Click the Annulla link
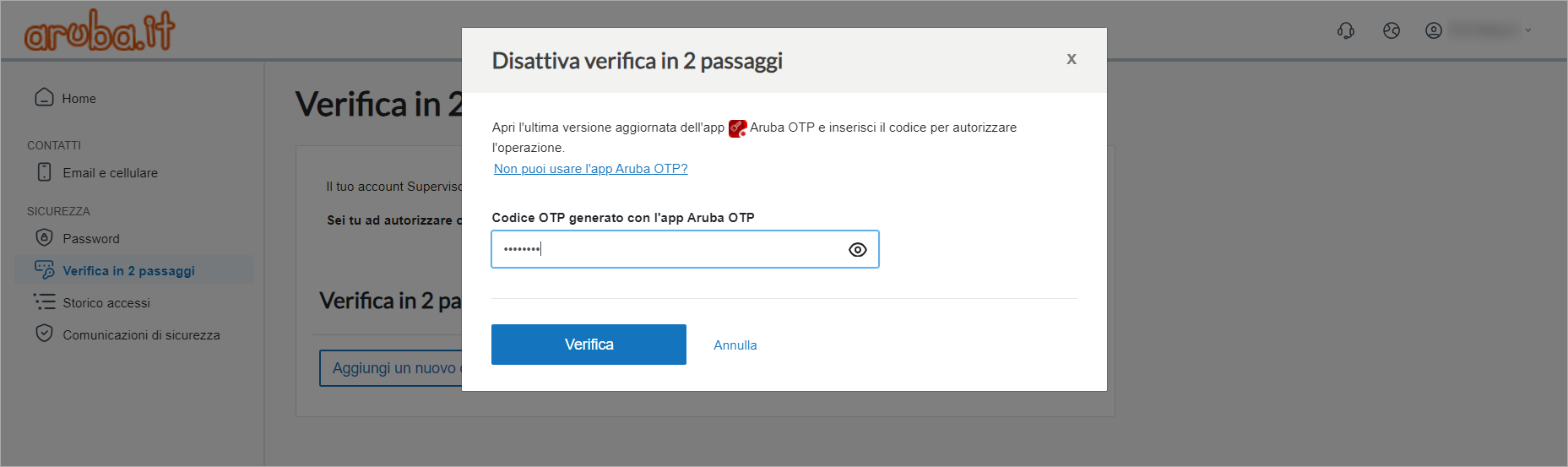The image size is (1568, 467). tap(735, 345)
